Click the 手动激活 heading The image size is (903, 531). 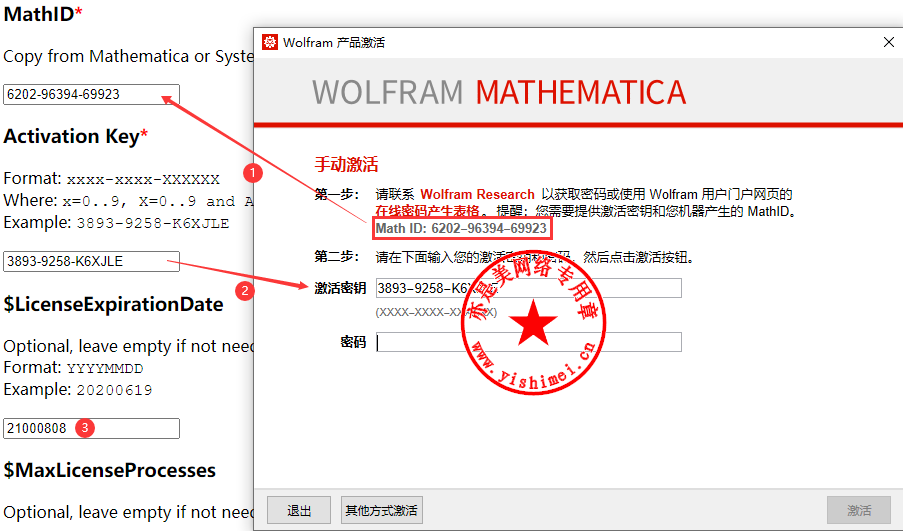pyautogui.click(x=346, y=164)
